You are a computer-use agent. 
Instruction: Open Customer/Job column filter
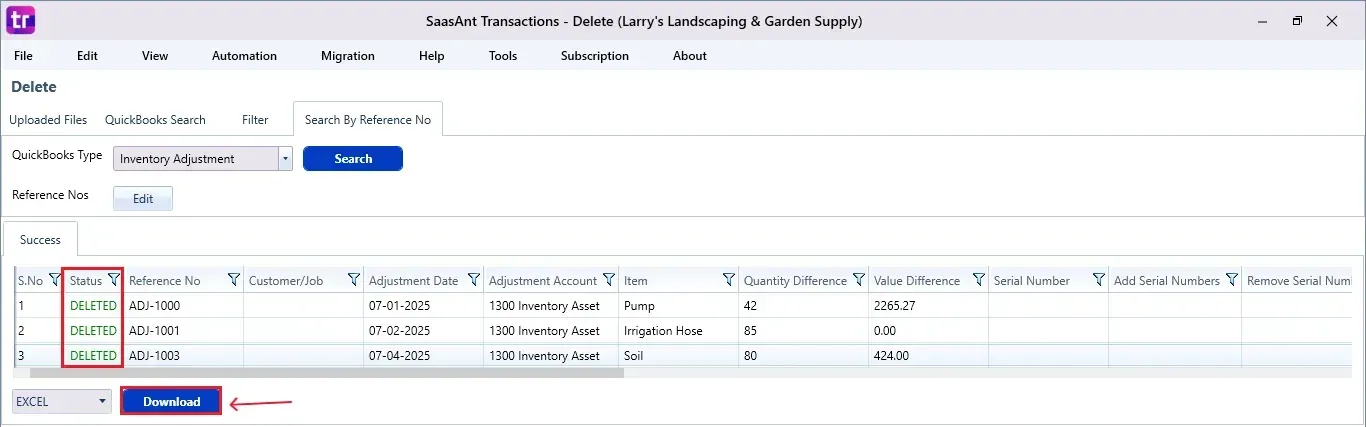pyautogui.click(x=354, y=281)
